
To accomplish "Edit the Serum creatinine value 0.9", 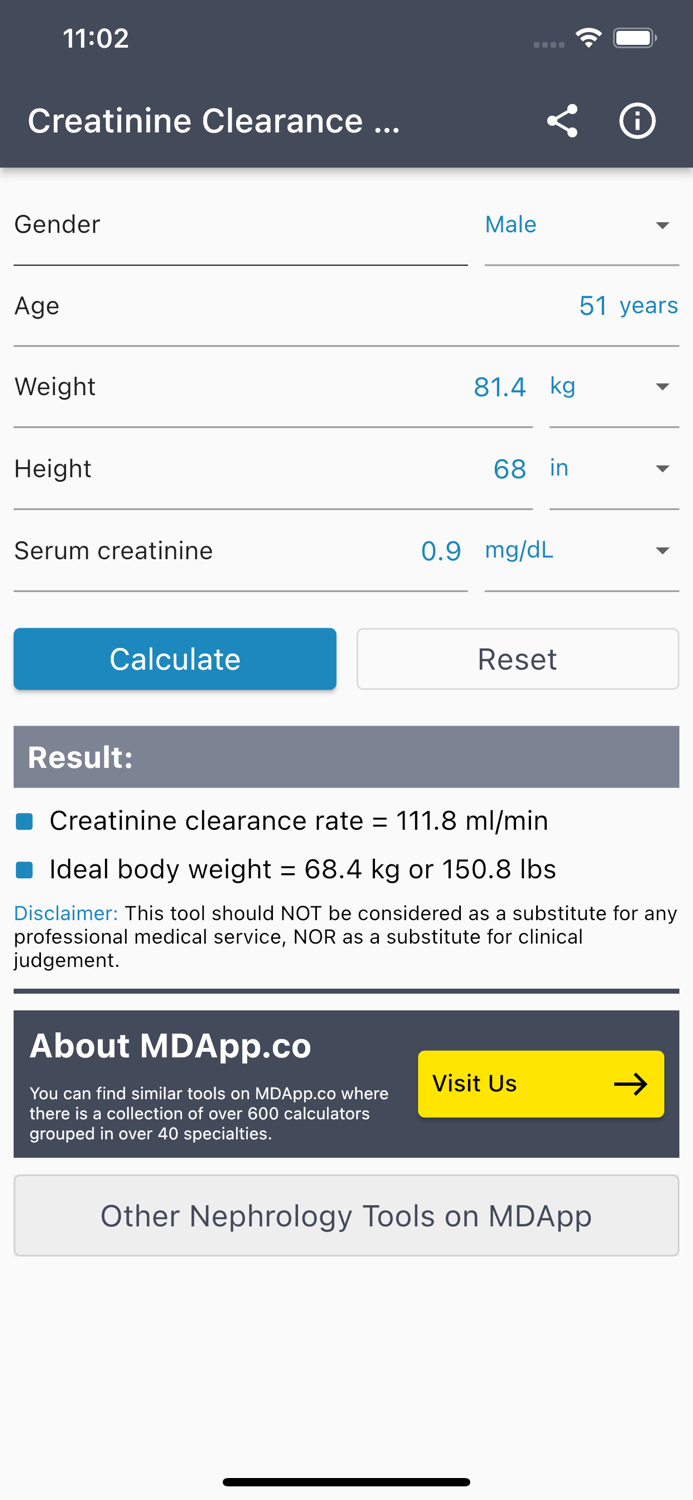I will [x=442, y=550].
